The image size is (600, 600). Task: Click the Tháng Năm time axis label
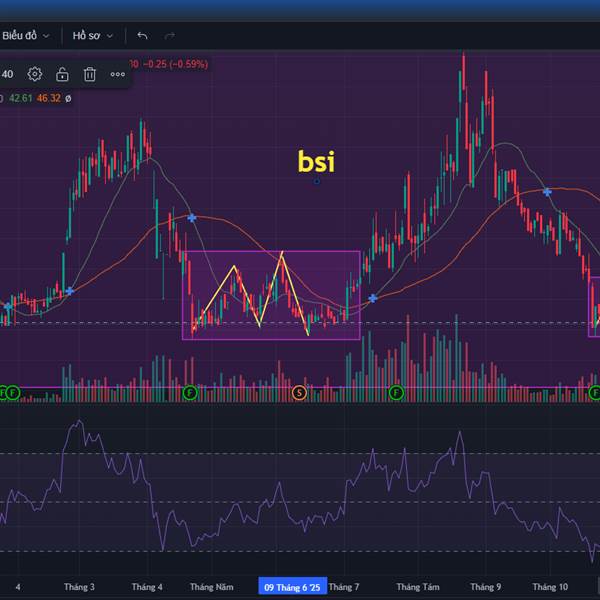click(x=212, y=587)
